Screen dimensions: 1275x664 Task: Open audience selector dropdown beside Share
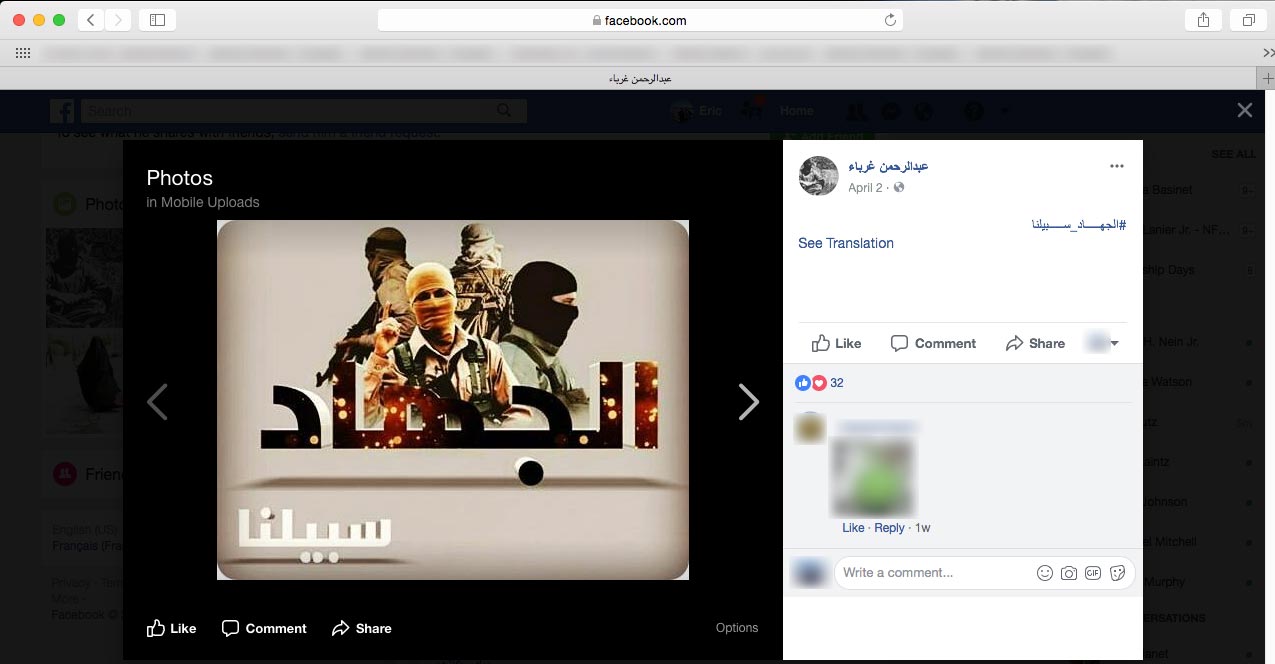tap(1102, 343)
